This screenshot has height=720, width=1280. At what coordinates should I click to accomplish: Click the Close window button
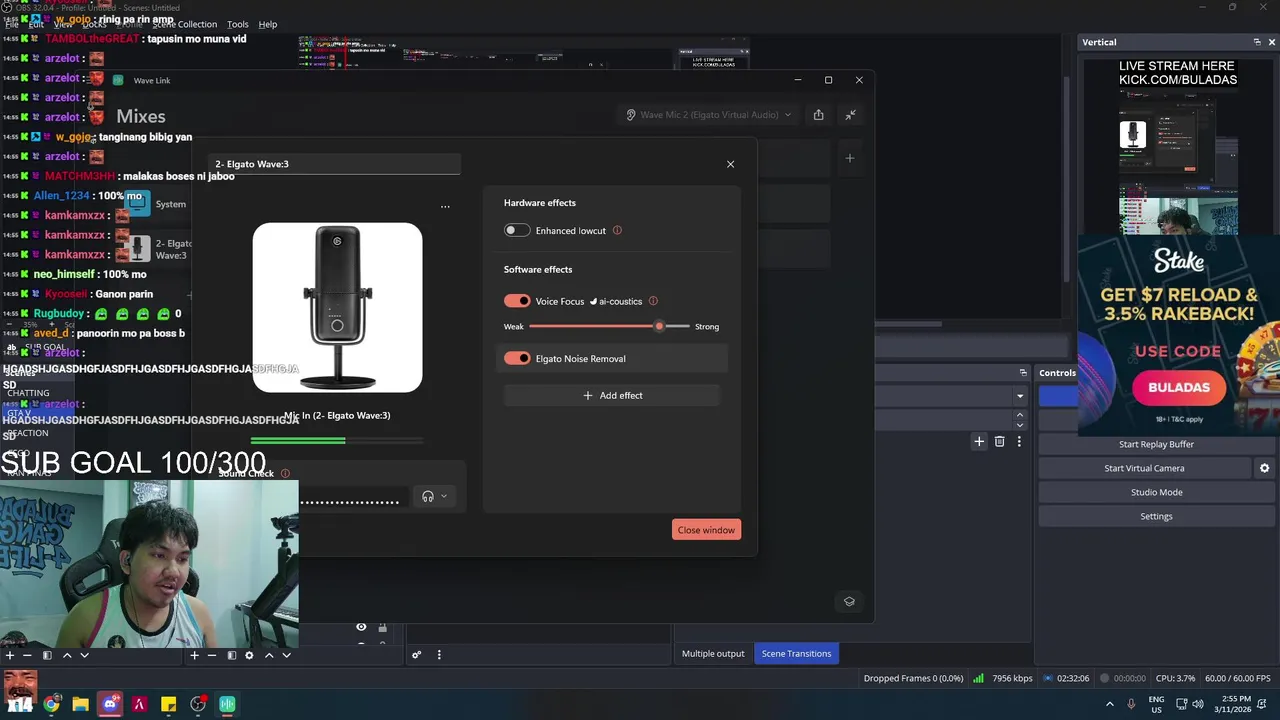[706, 530]
